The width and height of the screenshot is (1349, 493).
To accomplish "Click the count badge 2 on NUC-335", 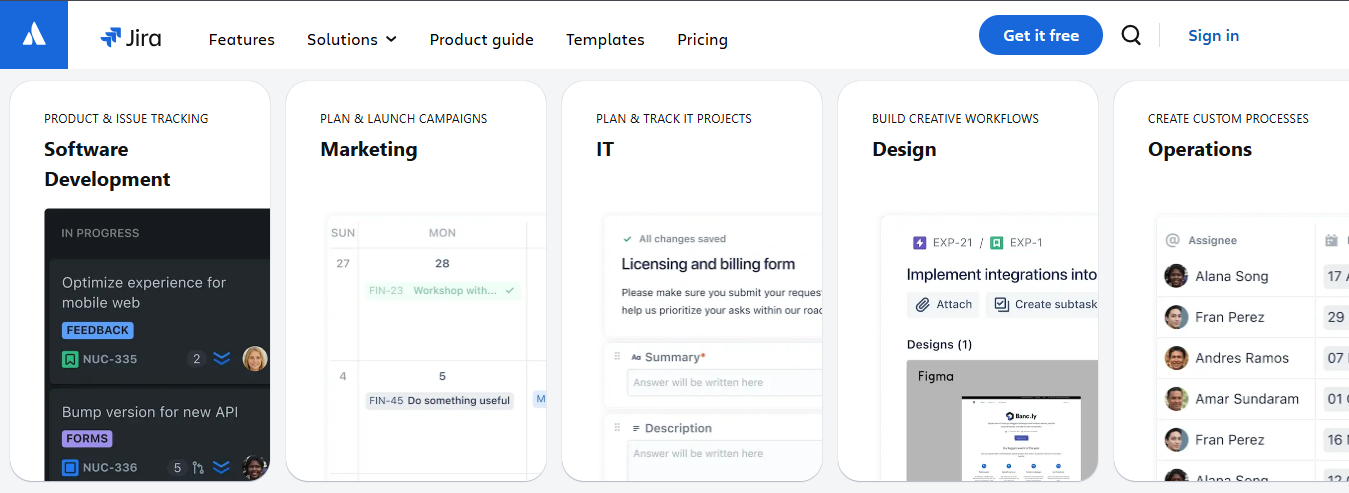I will [x=197, y=359].
